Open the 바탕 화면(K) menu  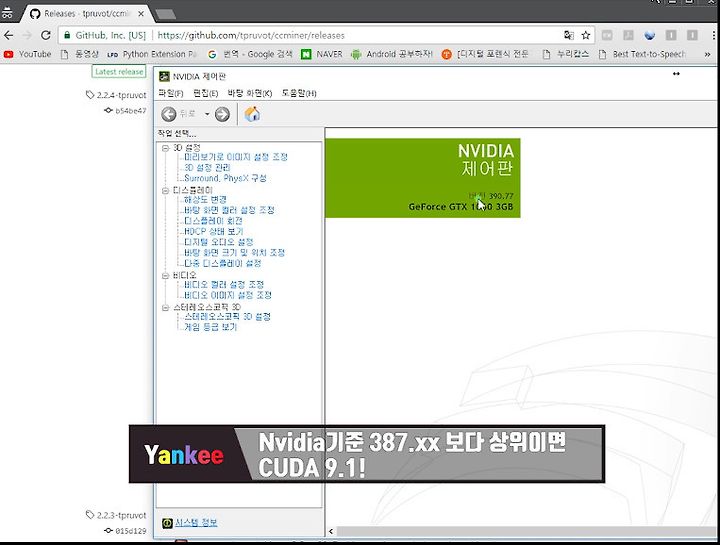tap(250, 93)
